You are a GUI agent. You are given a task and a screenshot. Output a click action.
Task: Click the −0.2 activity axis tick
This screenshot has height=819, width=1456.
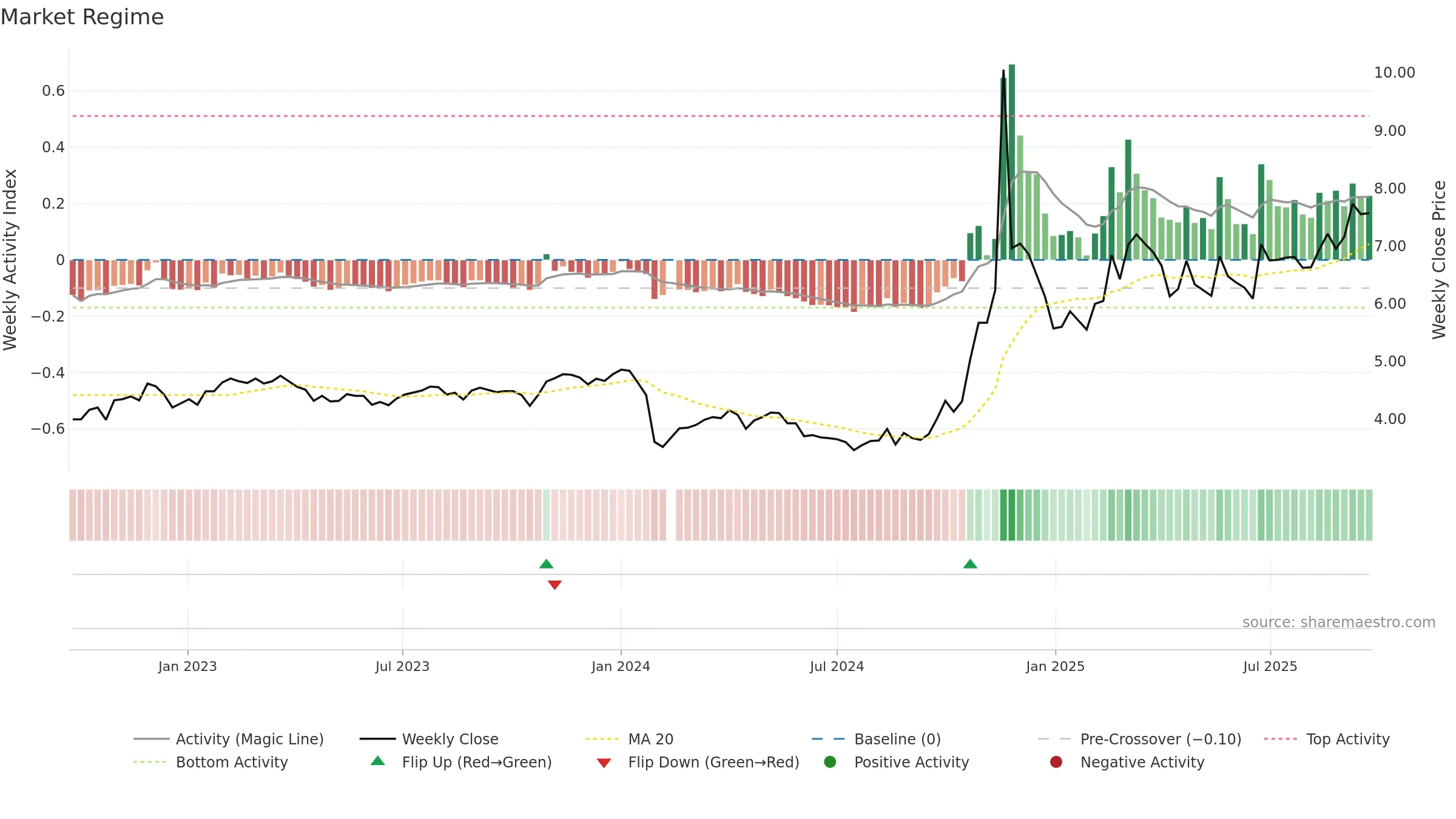pyautogui.click(x=47, y=316)
